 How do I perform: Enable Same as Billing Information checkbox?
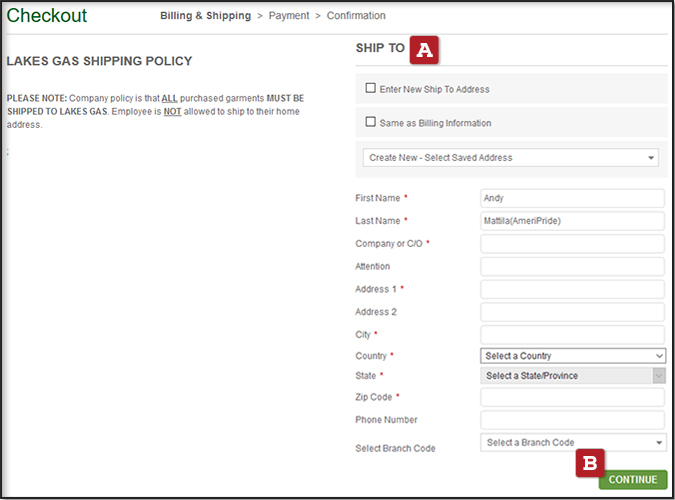(370, 123)
